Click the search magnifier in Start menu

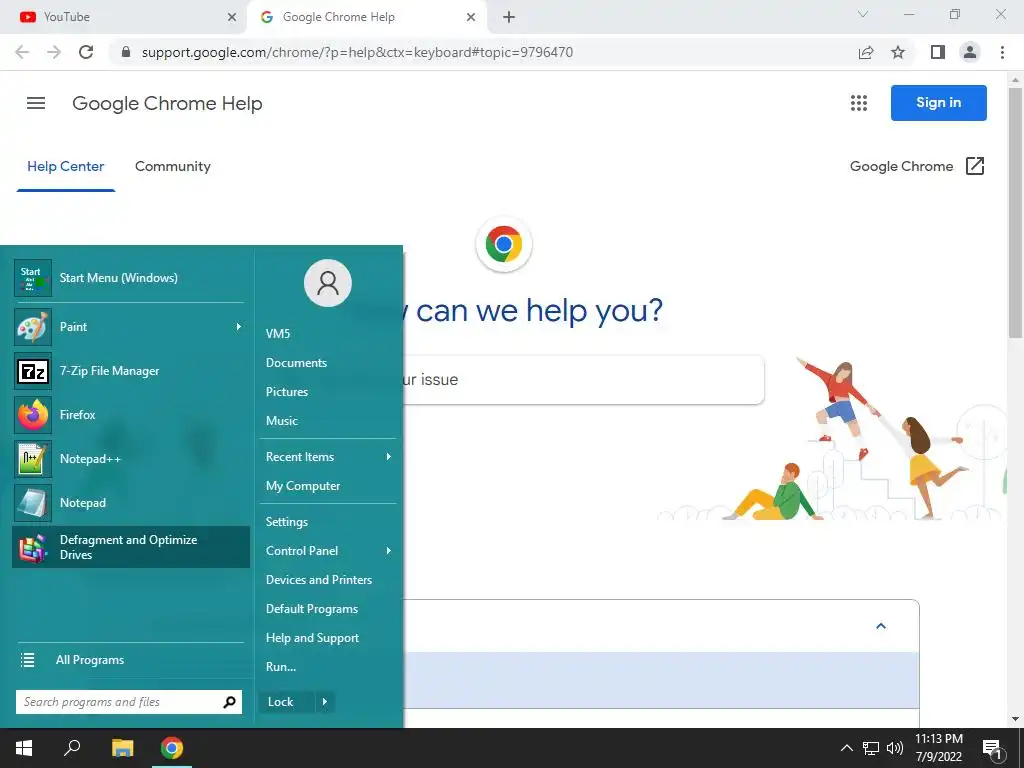tap(229, 702)
